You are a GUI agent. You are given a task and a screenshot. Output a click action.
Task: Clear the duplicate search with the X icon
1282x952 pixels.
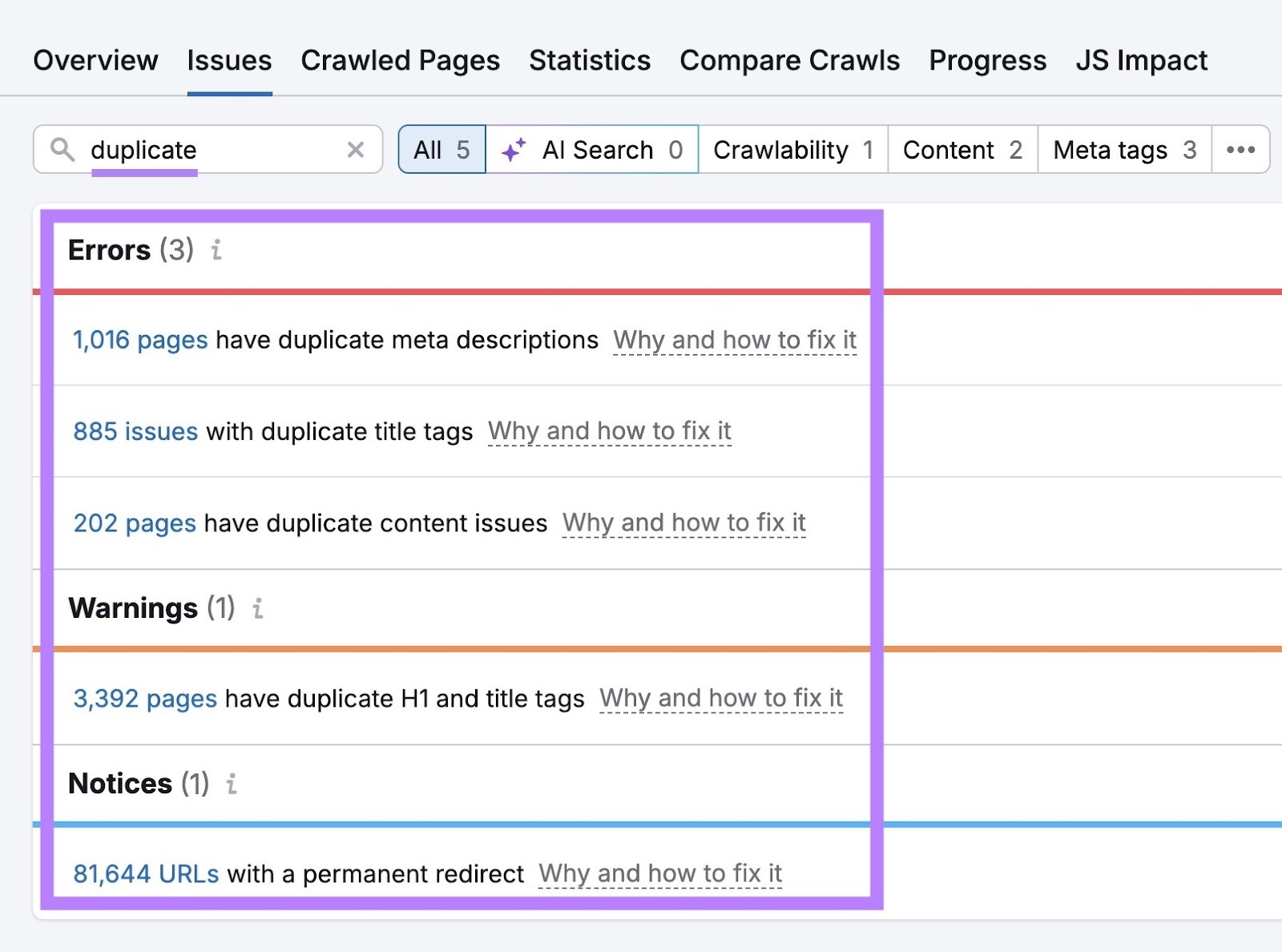click(355, 149)
